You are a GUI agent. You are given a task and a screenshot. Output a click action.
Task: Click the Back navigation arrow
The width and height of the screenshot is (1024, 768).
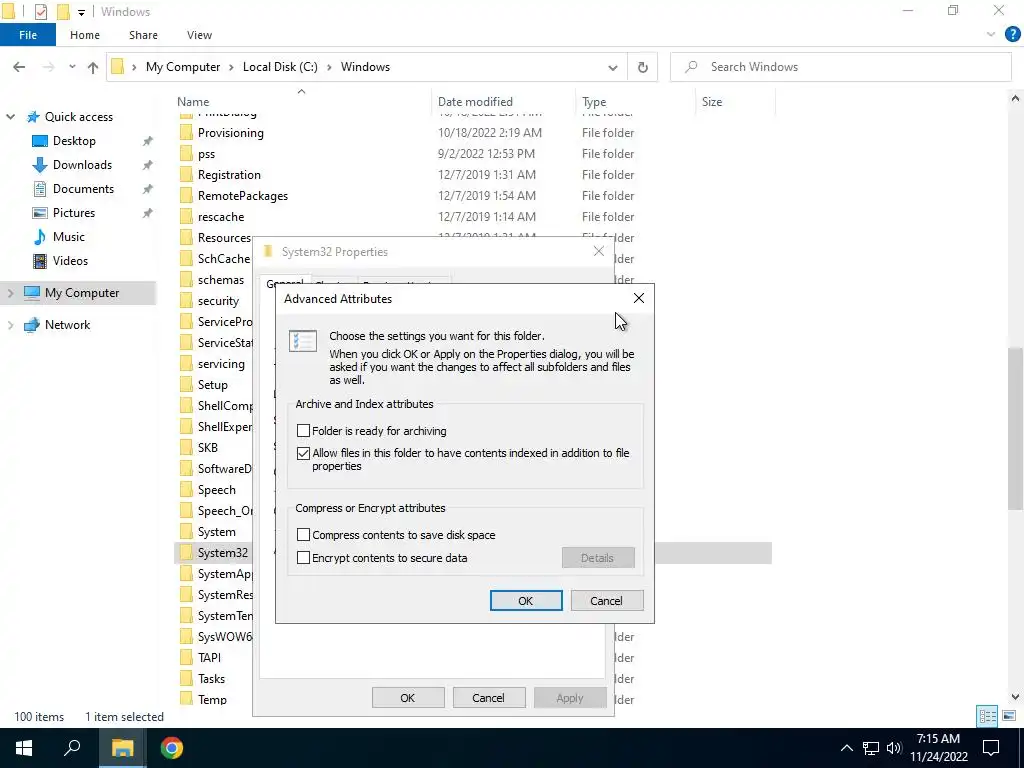pyautogui.click(x=19, y=67)
